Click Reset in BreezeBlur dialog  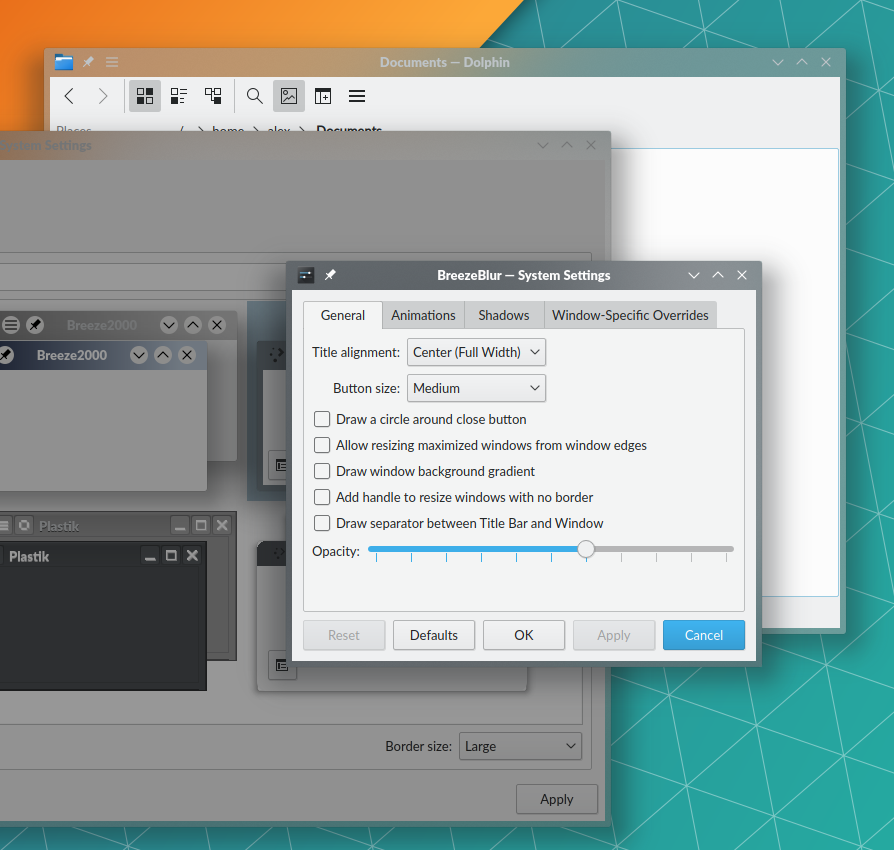coord(344,635)
